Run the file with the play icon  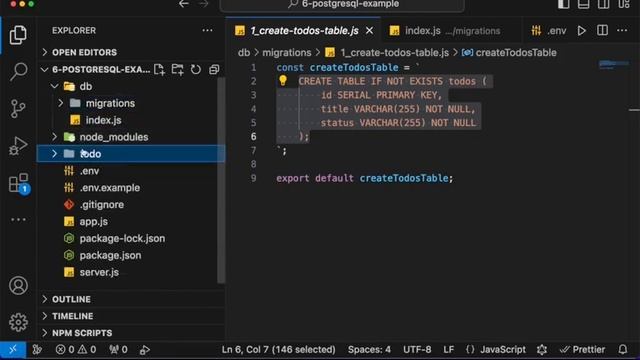pyautogui.click(x=581, y=31)
